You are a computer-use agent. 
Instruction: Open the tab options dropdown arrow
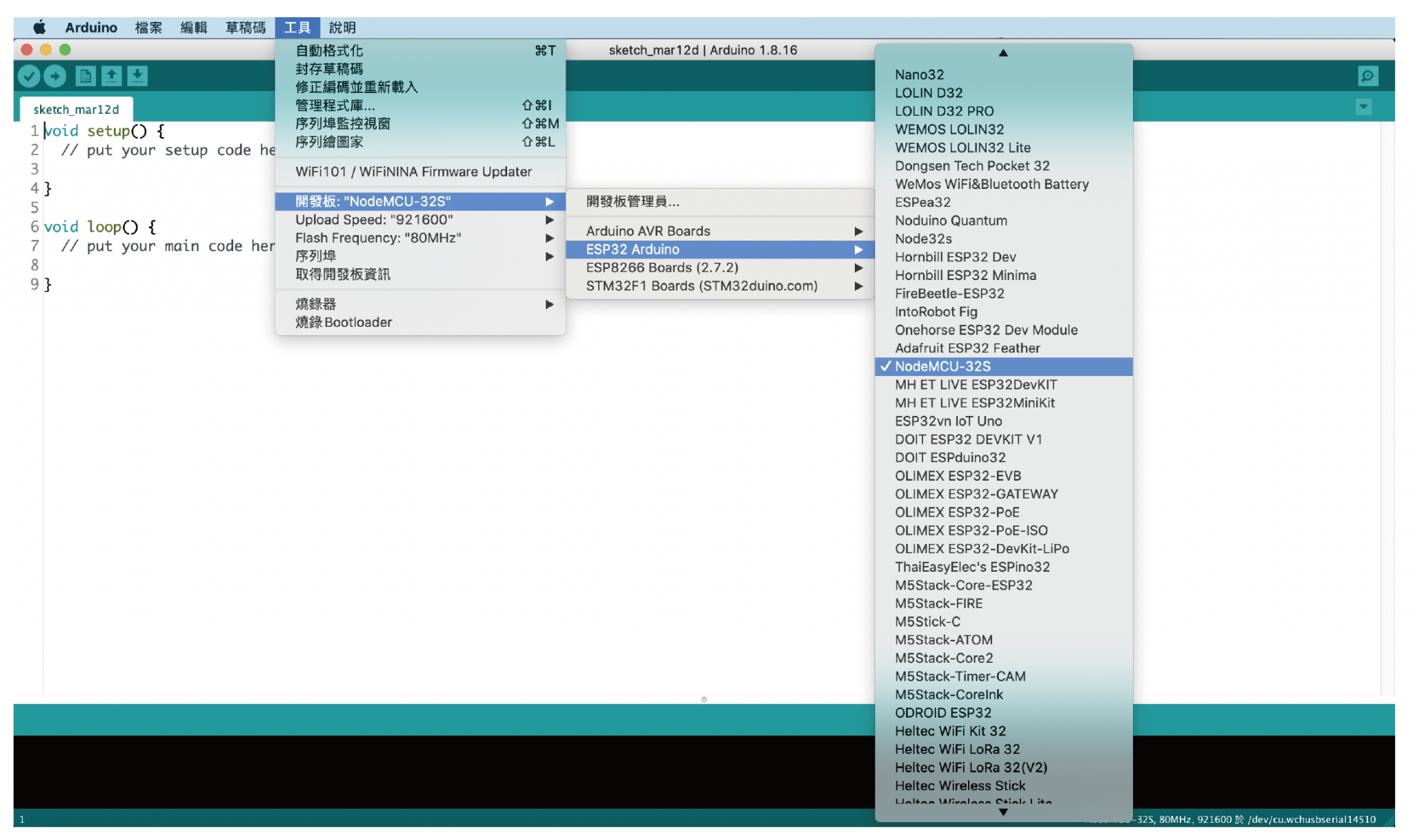coord(1363,107)
